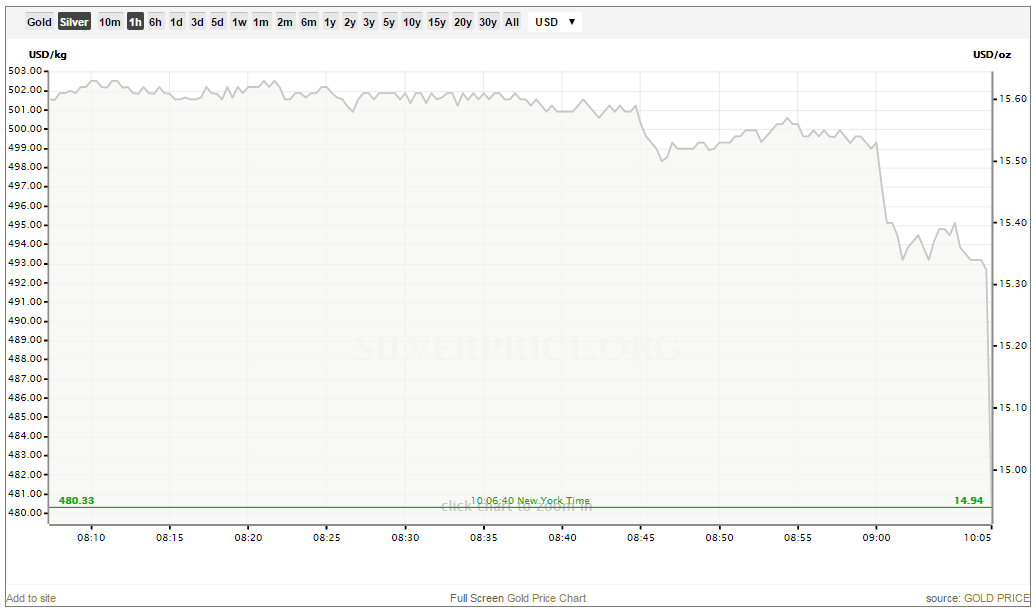The width and height of the screenshot is (1036, 612).
Task: Select the 10m time range
Action: [x=110, y=22]
